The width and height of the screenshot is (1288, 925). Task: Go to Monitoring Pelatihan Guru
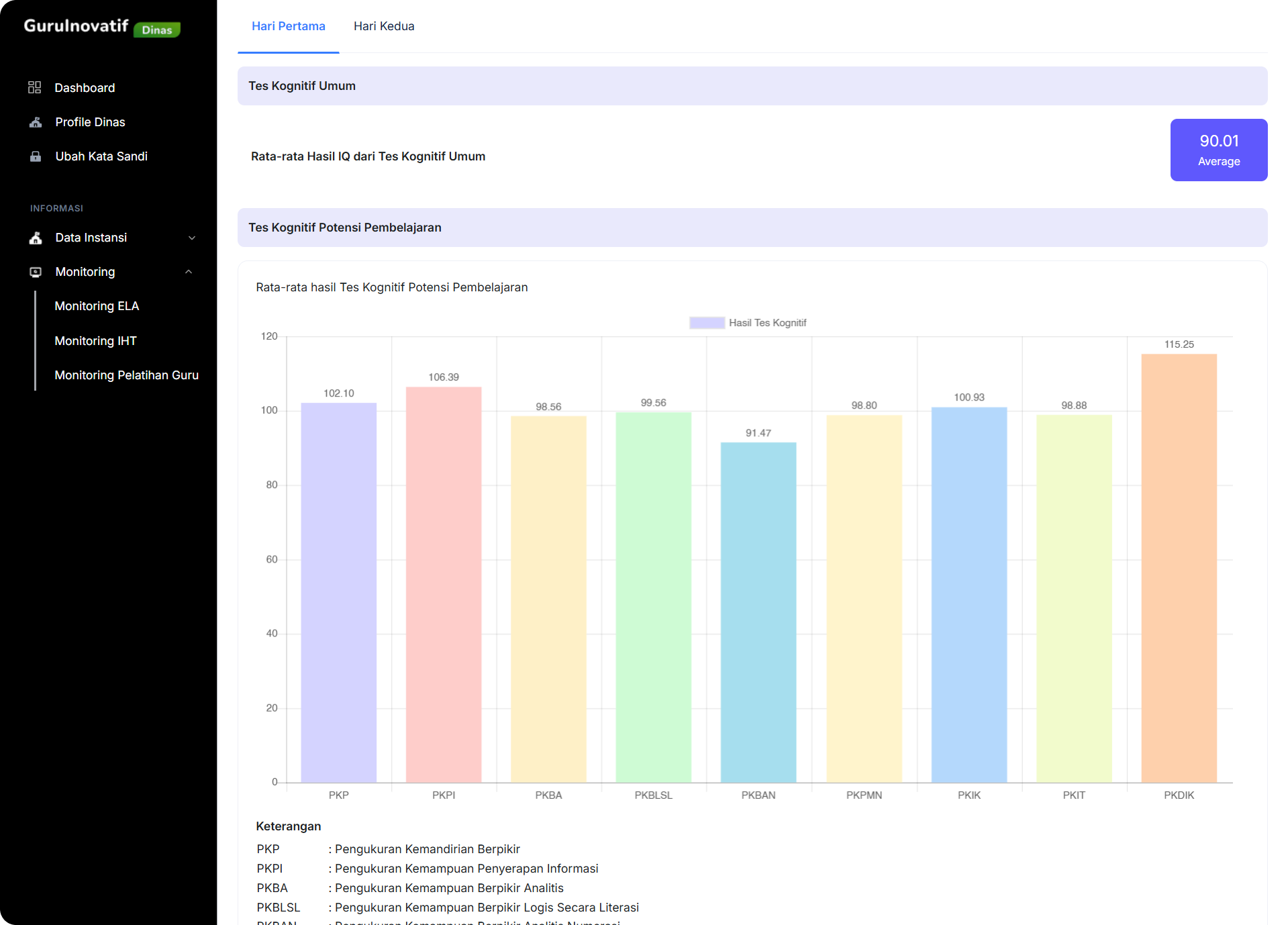[126, 375]
